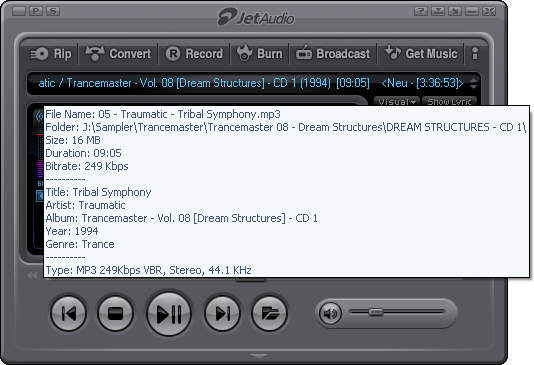Click the 'Size: 16 MB' text
534x365 pixels.
73,140
